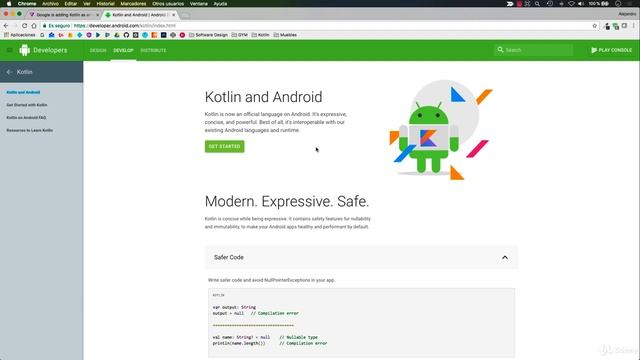
Task: Click the 'Modern. Expressive. Safe.' heading
Action: click(x=287, y=201)
